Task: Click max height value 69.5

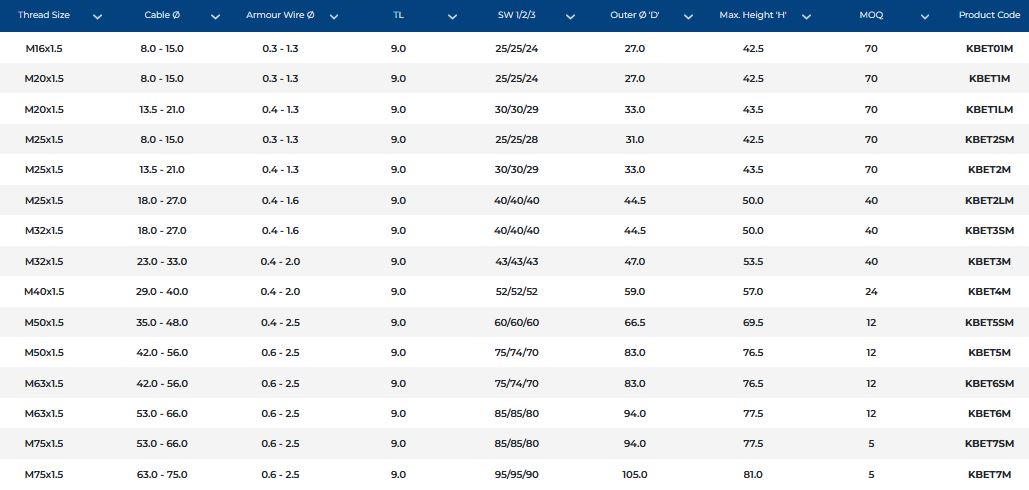Action: click(x=753, y=323)
